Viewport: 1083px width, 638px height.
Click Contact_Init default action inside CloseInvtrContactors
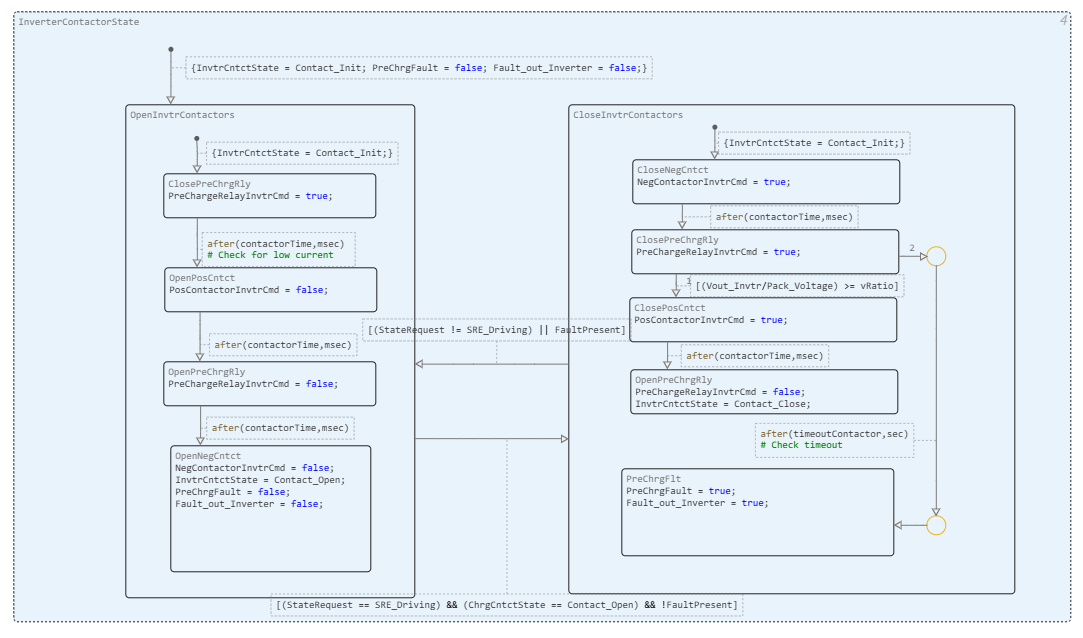(814, 144)
